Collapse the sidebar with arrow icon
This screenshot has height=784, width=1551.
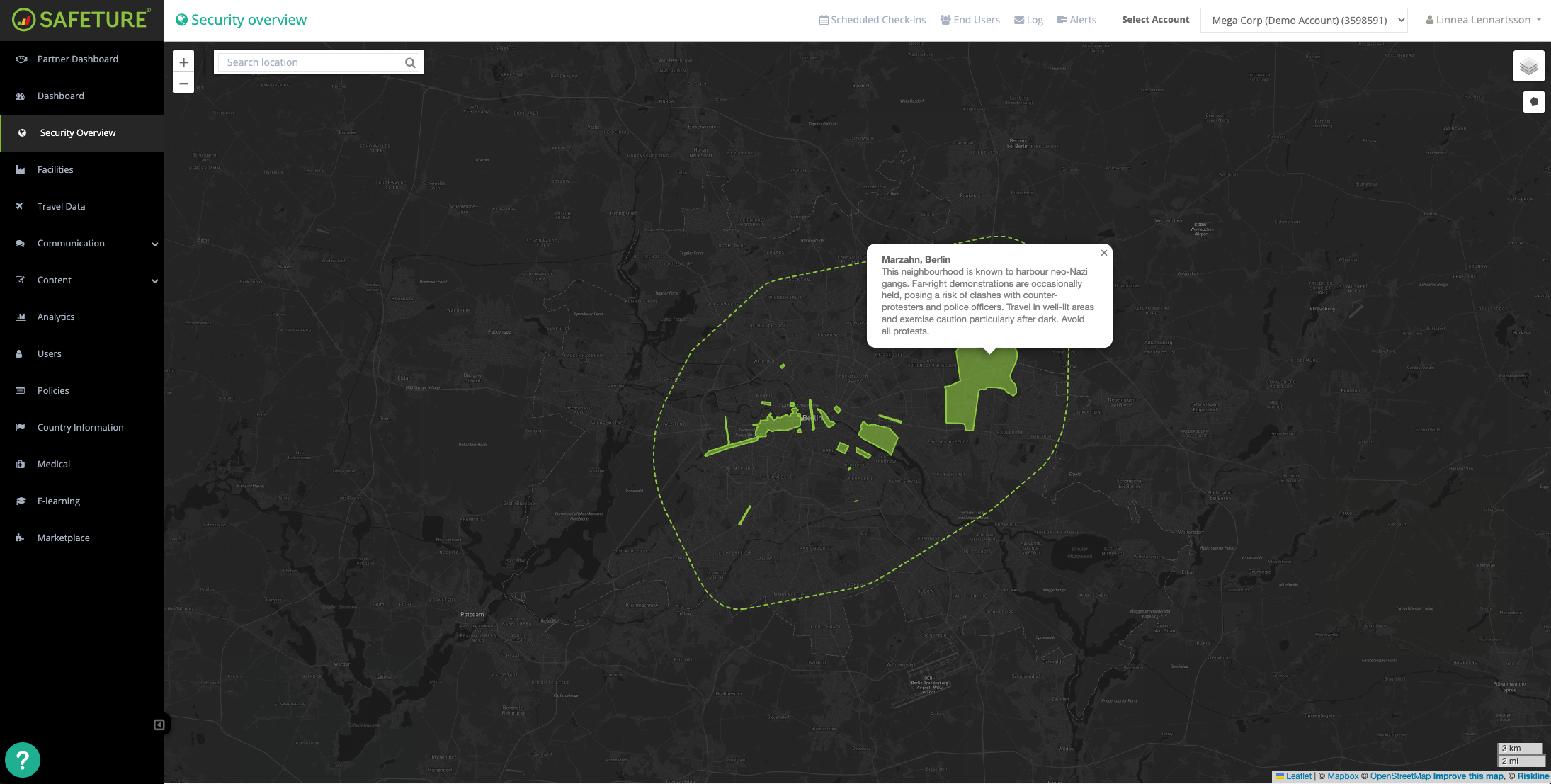tap(159, 725)
